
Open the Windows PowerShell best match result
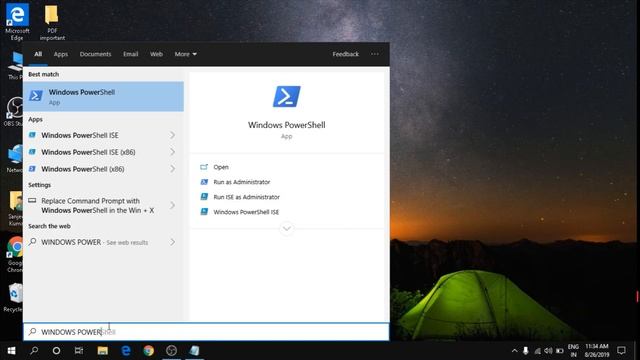[103, 96]
